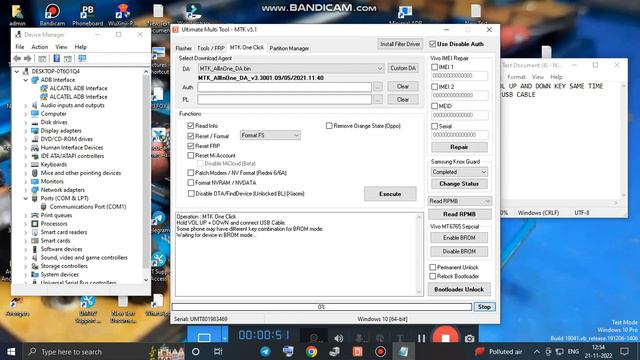This screenshot has height=360, width=640.
Task: Click the Auth file path input field
Action: click(x=284, y=87)
